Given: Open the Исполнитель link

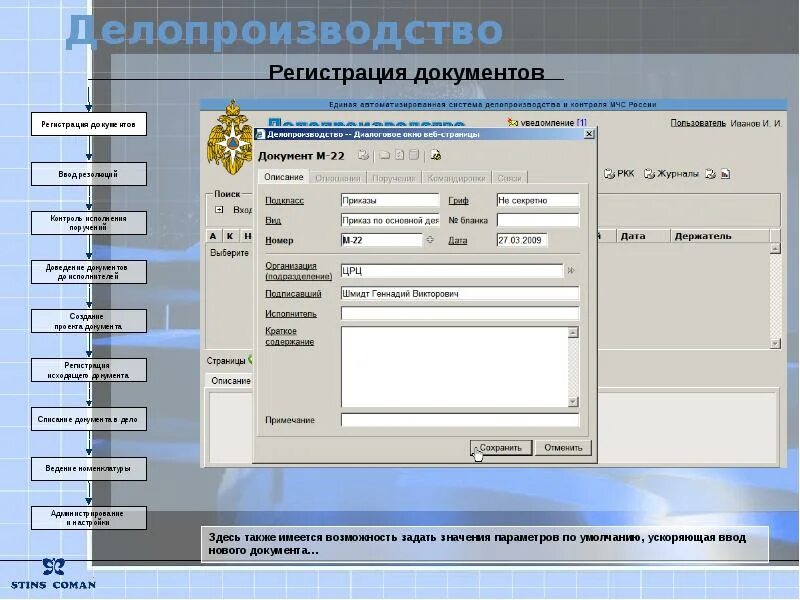Looking at the screenshot, I should [x=291, y=314].
